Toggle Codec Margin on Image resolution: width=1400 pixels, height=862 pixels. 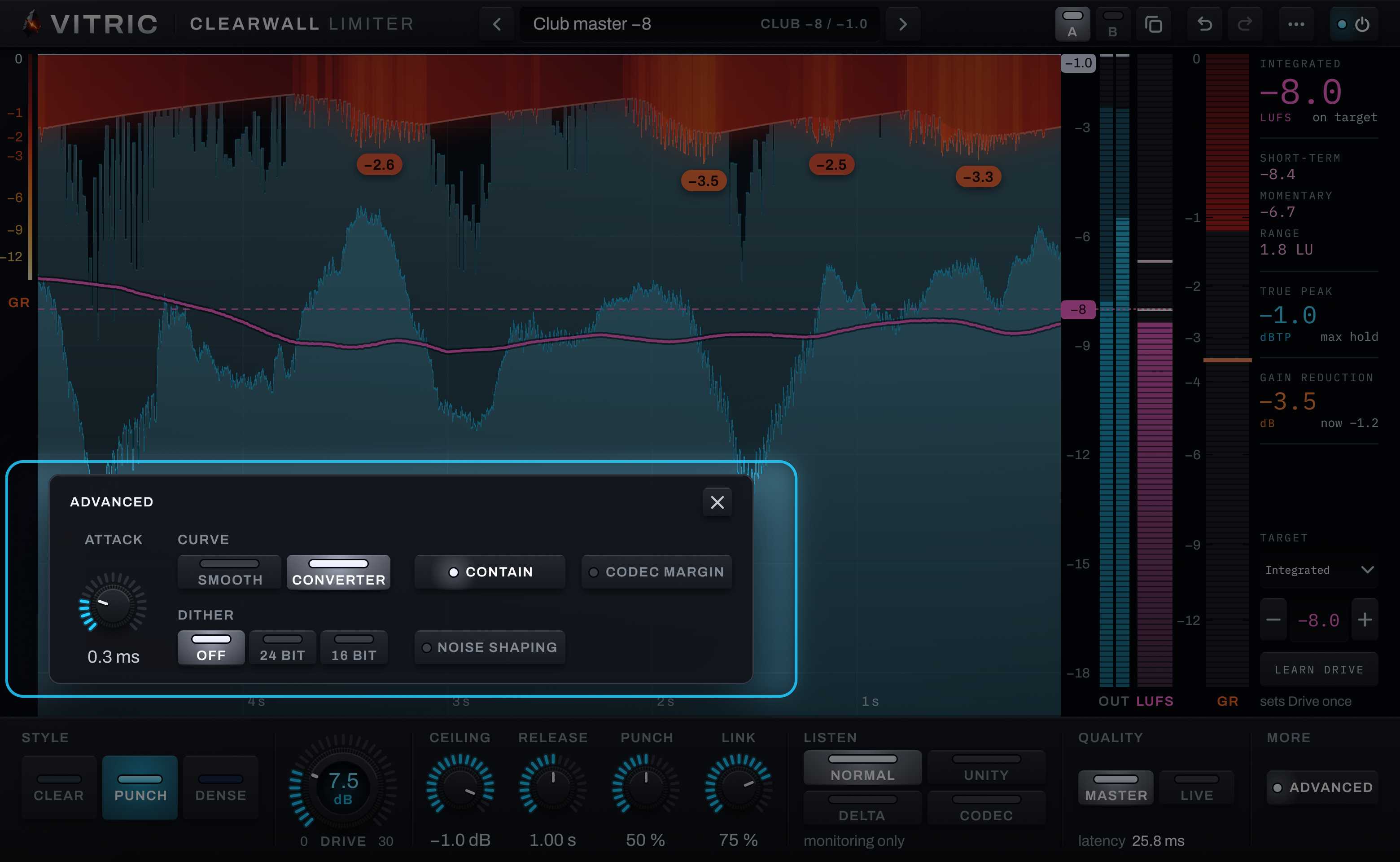click(x=656, y=572)
